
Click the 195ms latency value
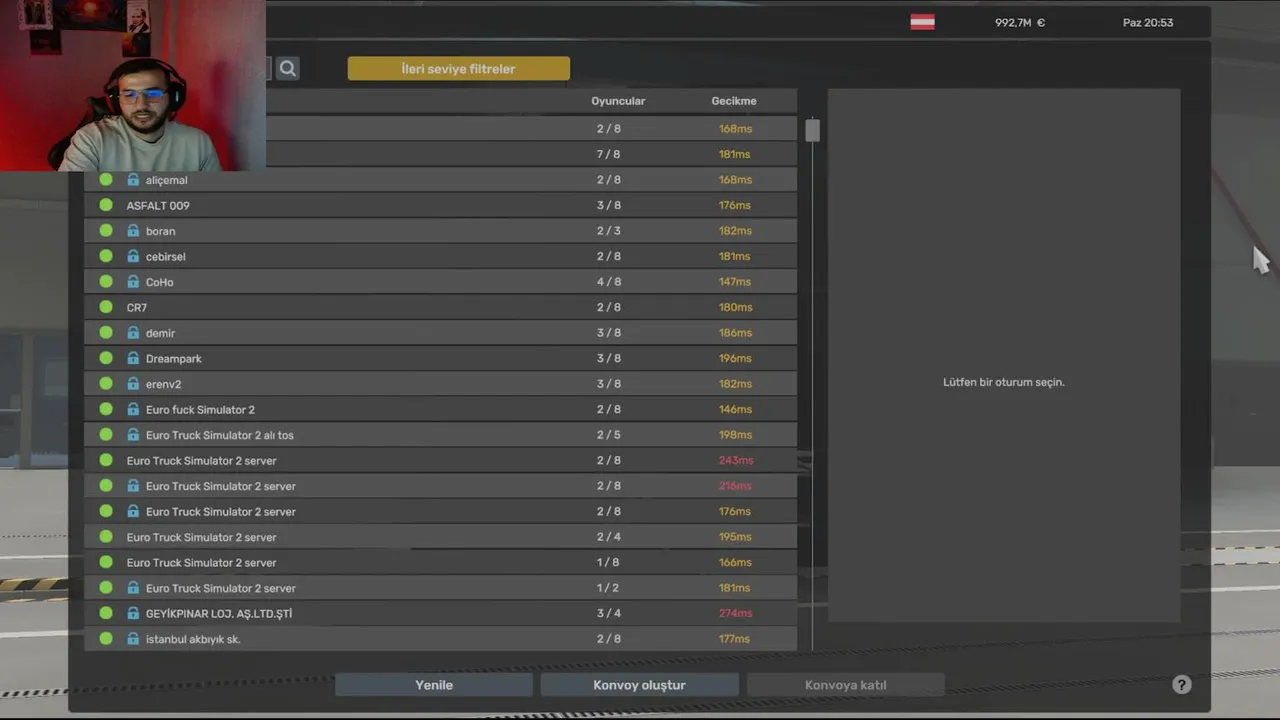click(735, 537)
